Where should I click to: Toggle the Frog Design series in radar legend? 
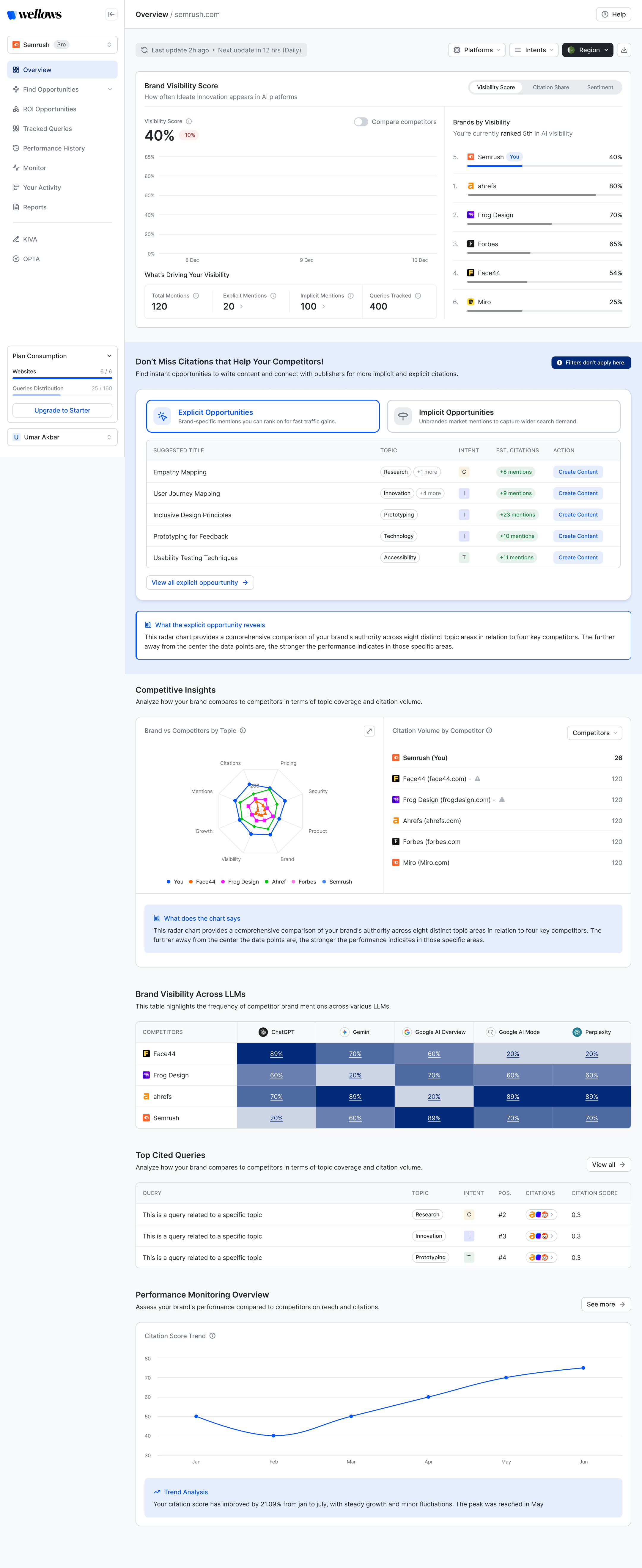(240, 881)
